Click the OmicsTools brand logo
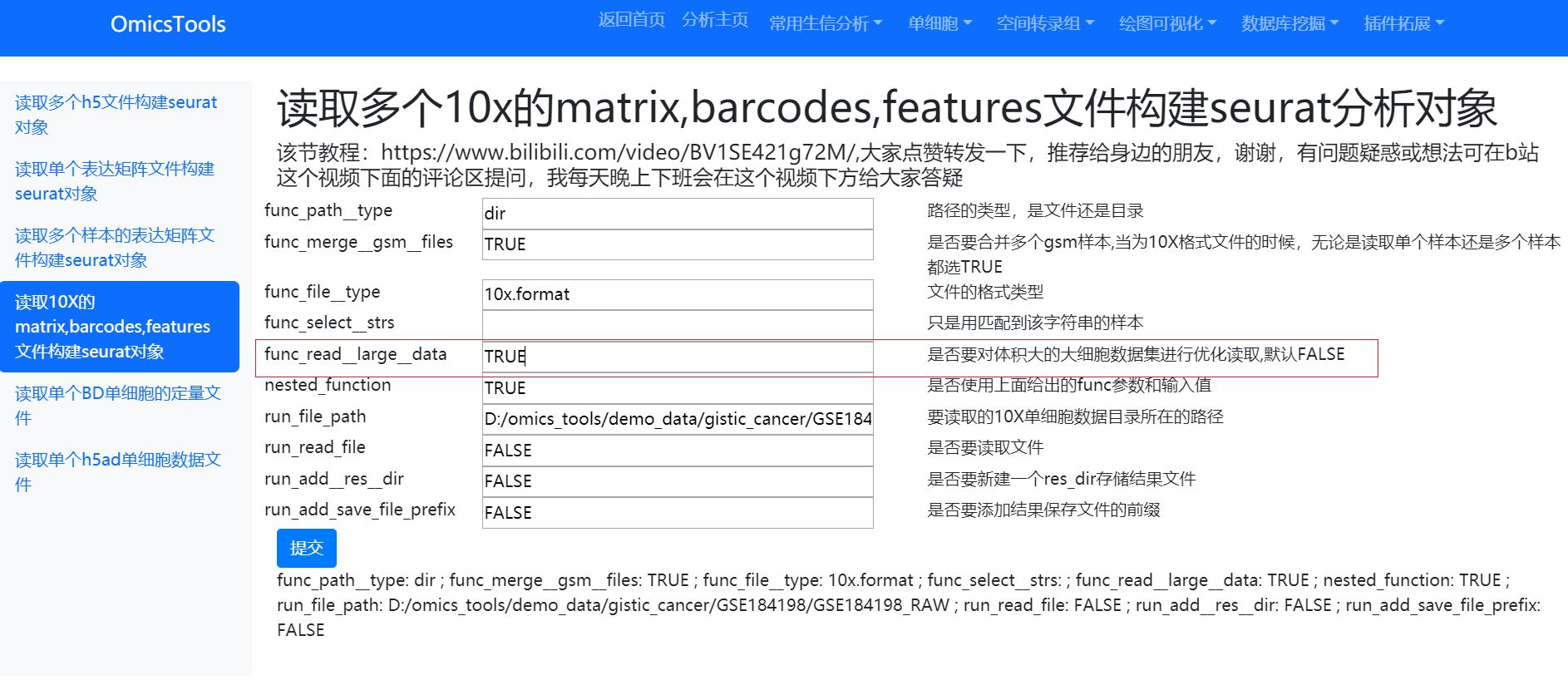The height and width of the screenshot is (680, 1568). point(168,24)
